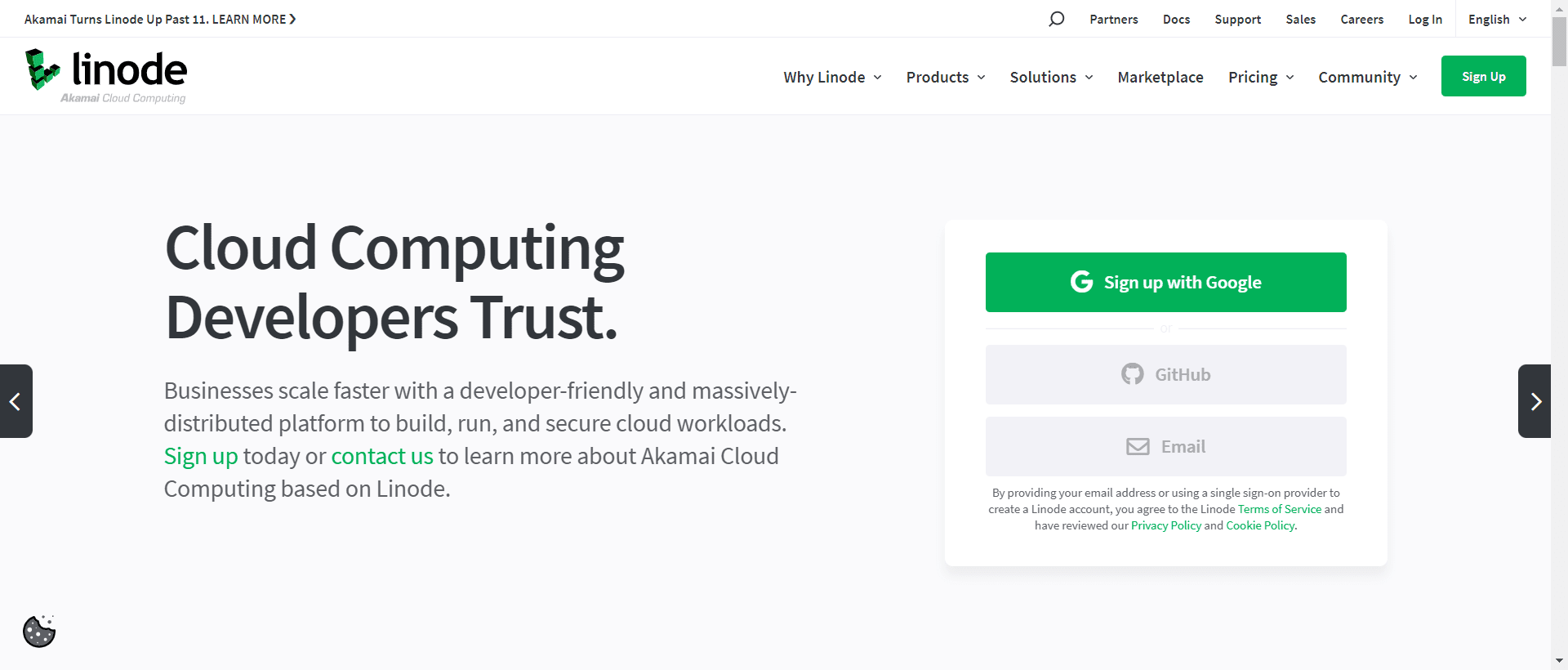Viewport: 1568px width, 670px height.
Task: Expand the Why Linode menu
Action: pos(831,77)
